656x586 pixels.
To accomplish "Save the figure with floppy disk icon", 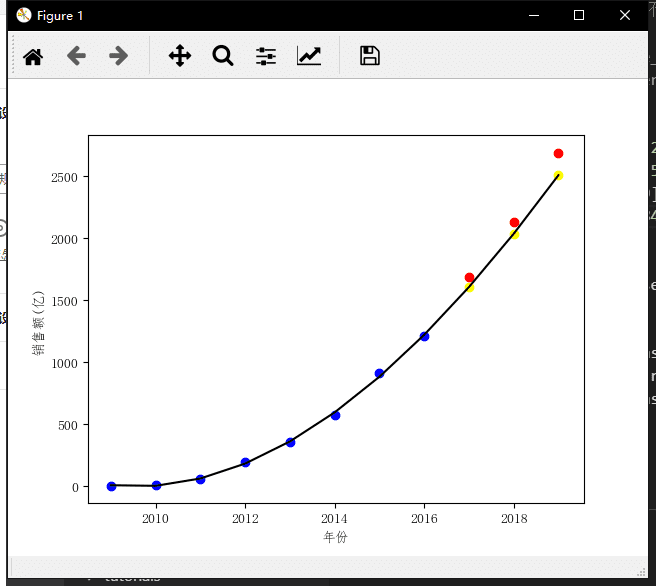I will pyautogui.click(x=370, y=56).
